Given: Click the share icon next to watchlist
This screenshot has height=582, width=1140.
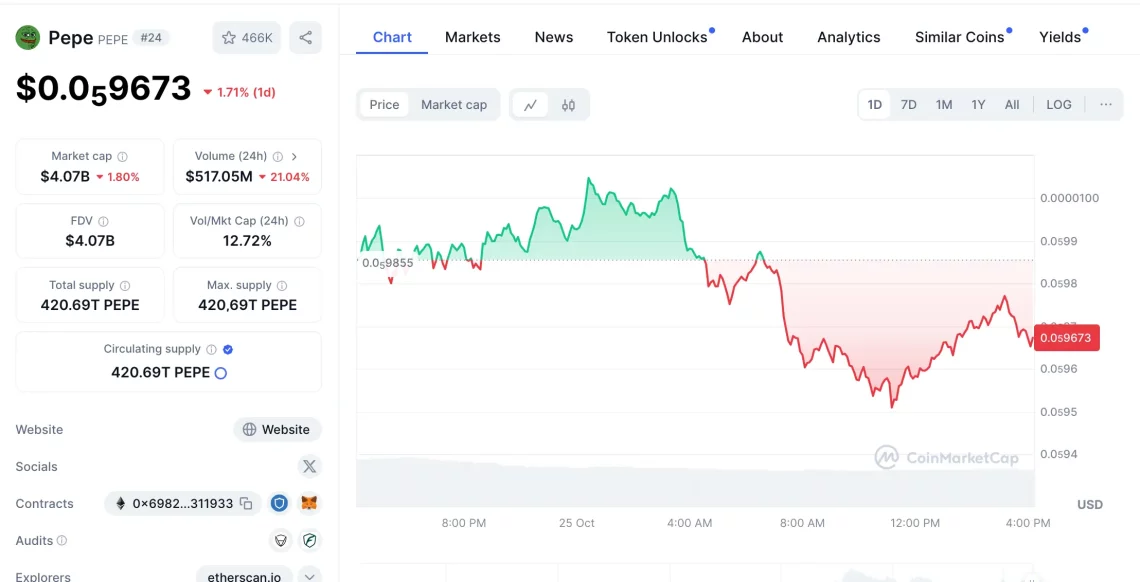Looking at the screenshot, I should (305, 38).
